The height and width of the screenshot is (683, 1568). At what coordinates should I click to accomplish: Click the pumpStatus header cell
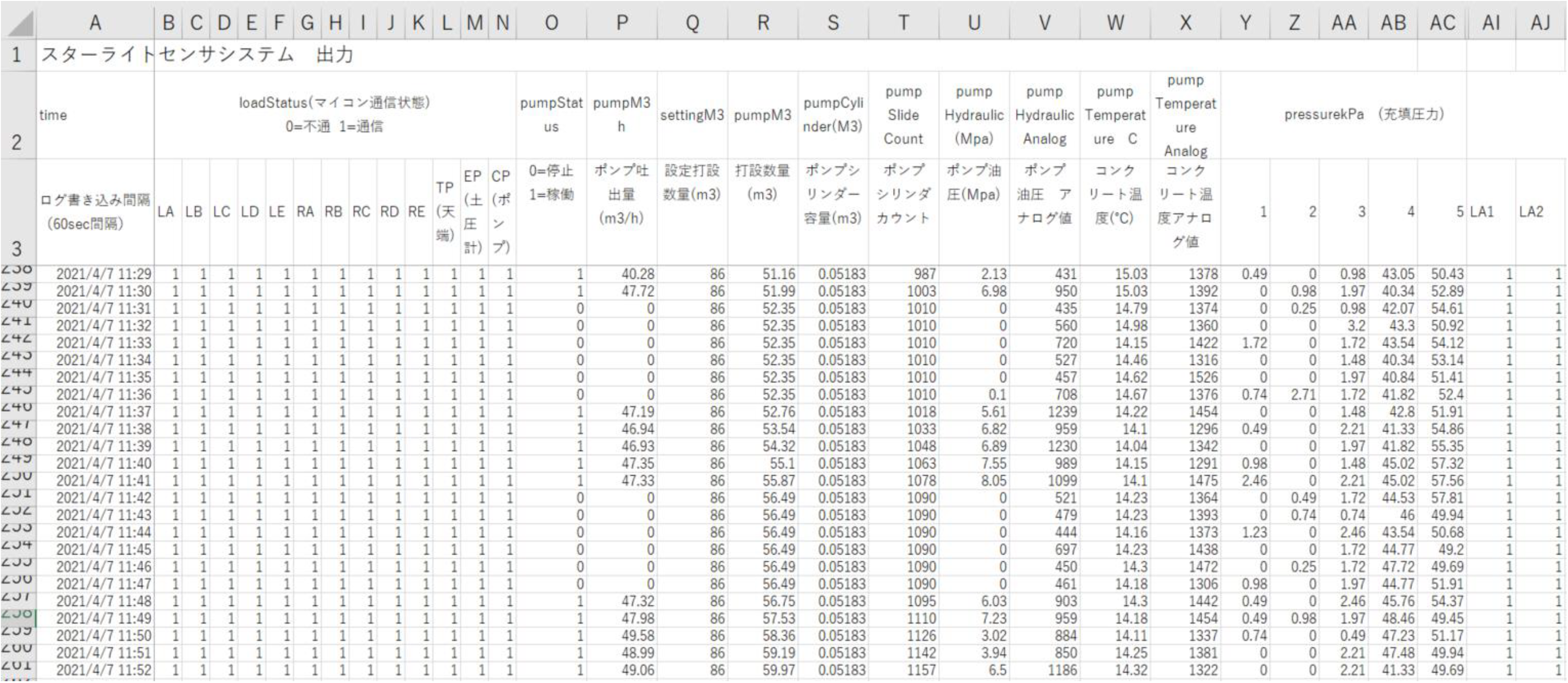552,115
